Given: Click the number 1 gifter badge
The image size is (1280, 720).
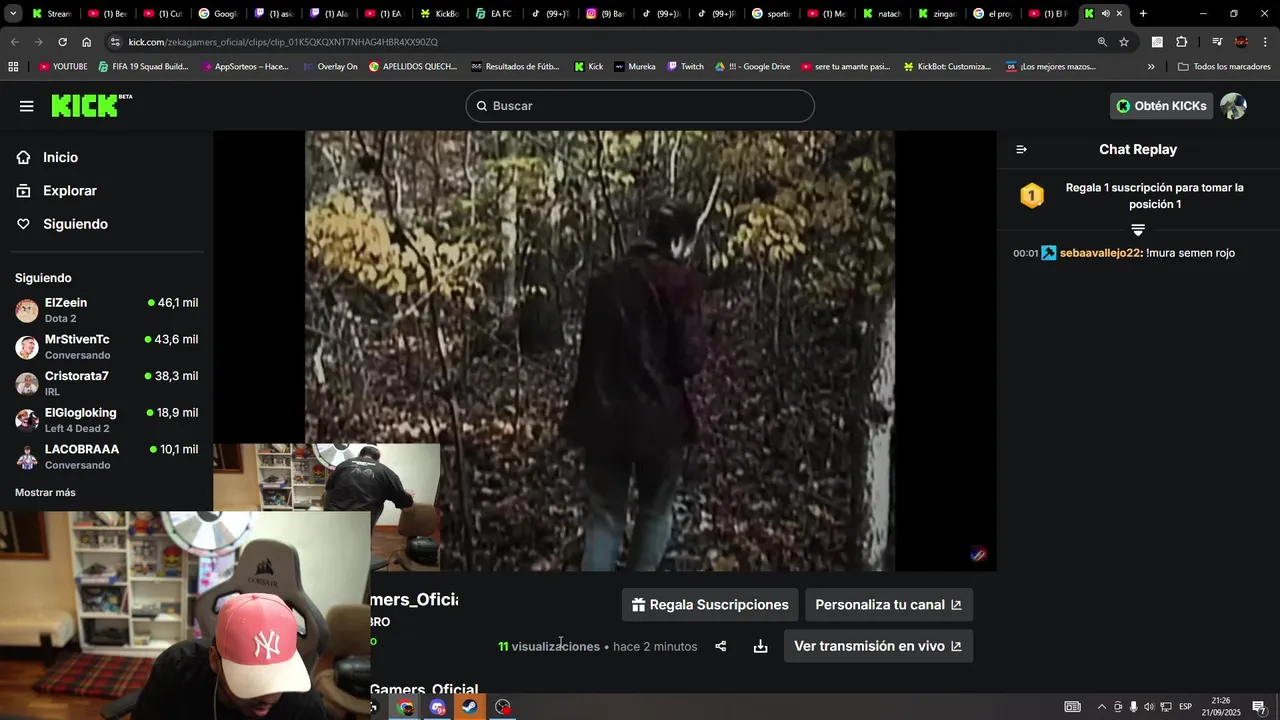Looking at the screenshot, I should 1032,195.
